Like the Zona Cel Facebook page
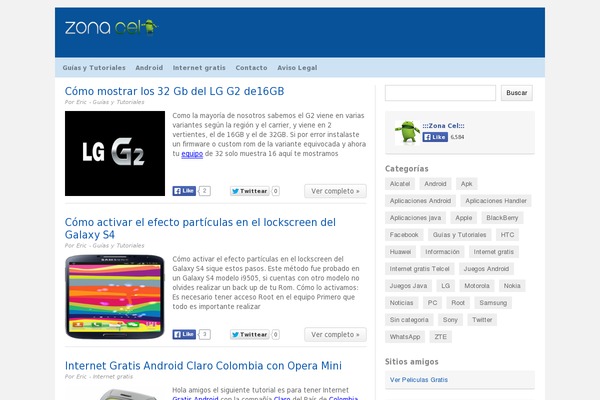 pyautogui.click(x=435, y=137)
